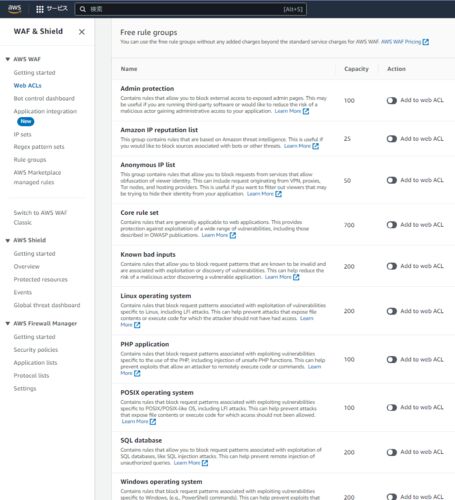Collapse the AWS Firewall Manager section
The height and width of the screenshot is (500, 455).
7,324
